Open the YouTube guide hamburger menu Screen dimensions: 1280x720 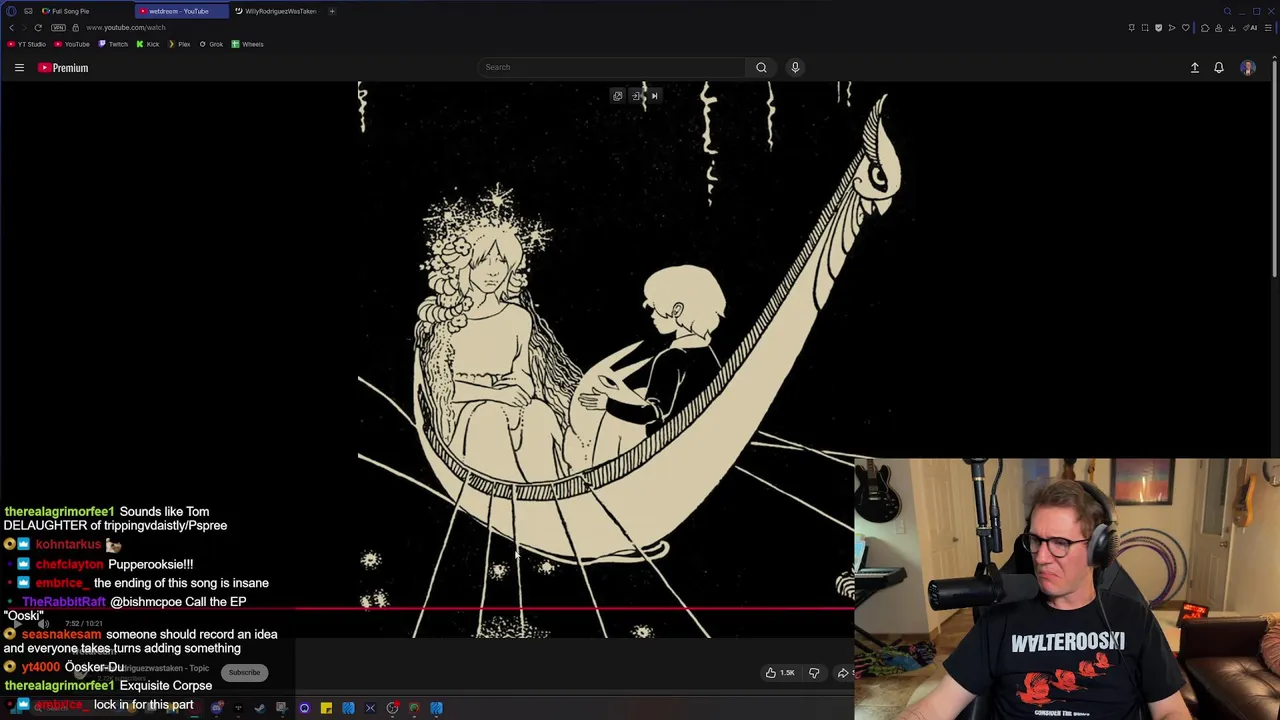click(19, 67)
